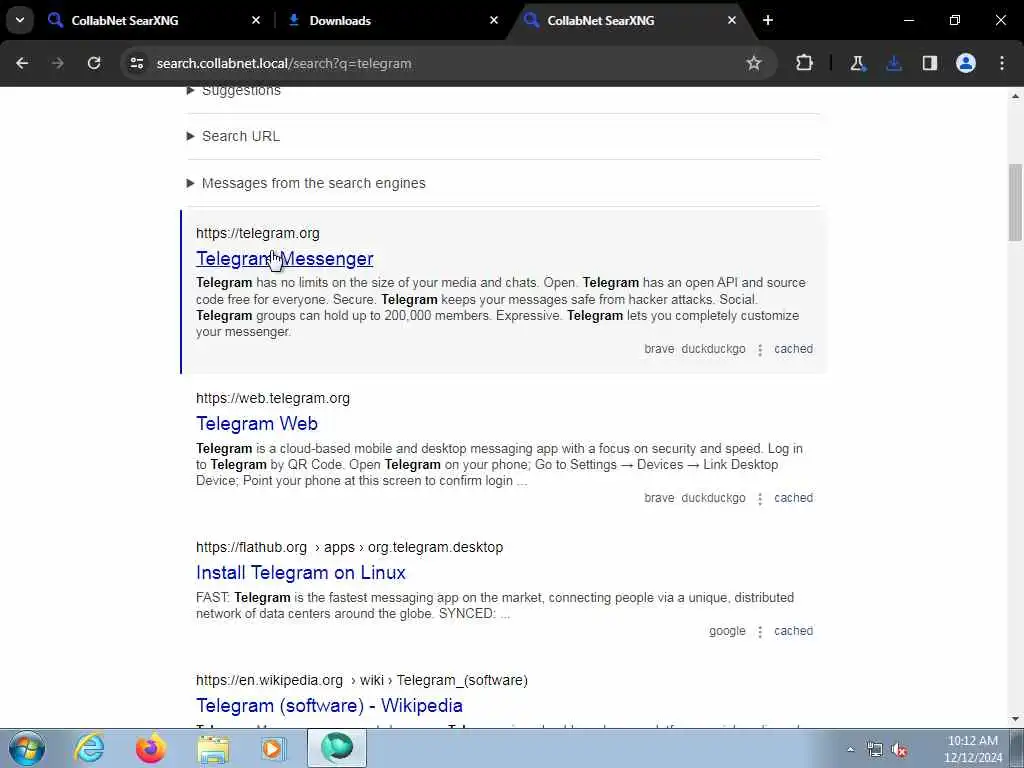Open the Telegram Web result link
The image size is (1024, 768).
click(257, 424)
